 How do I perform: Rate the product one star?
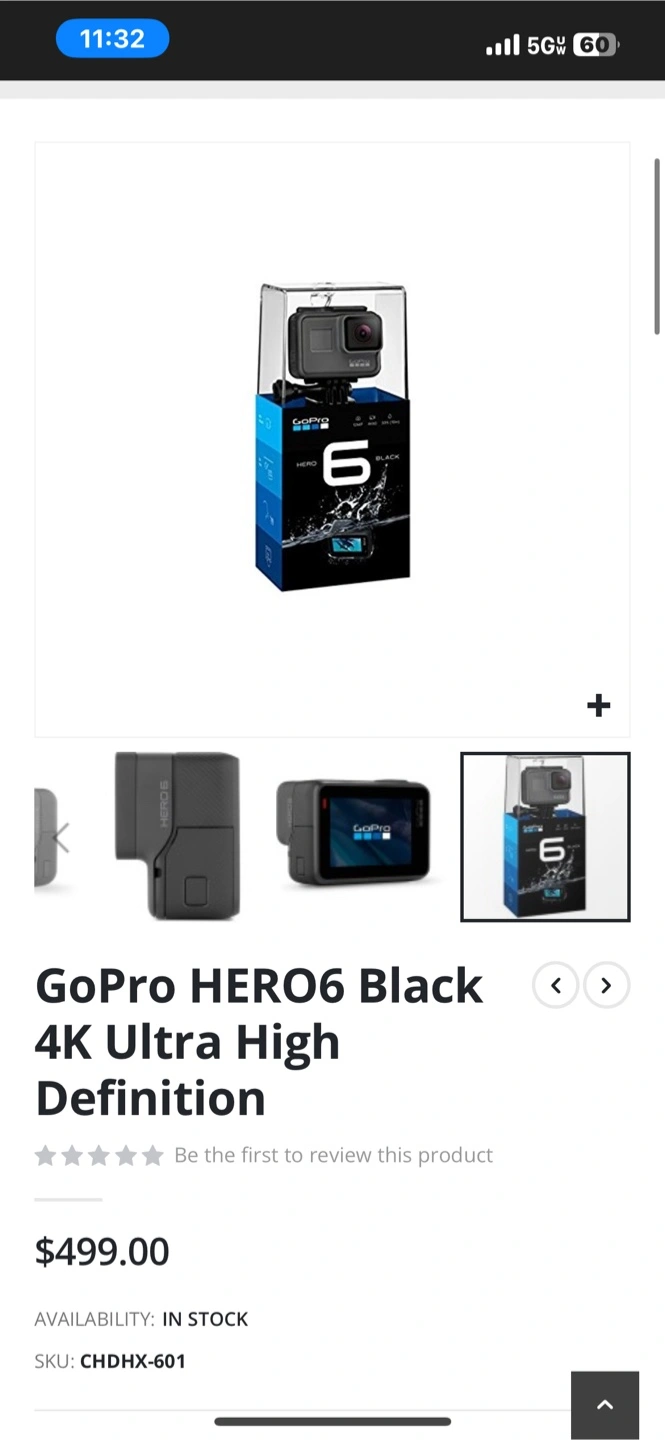[x=45, y=1156]
